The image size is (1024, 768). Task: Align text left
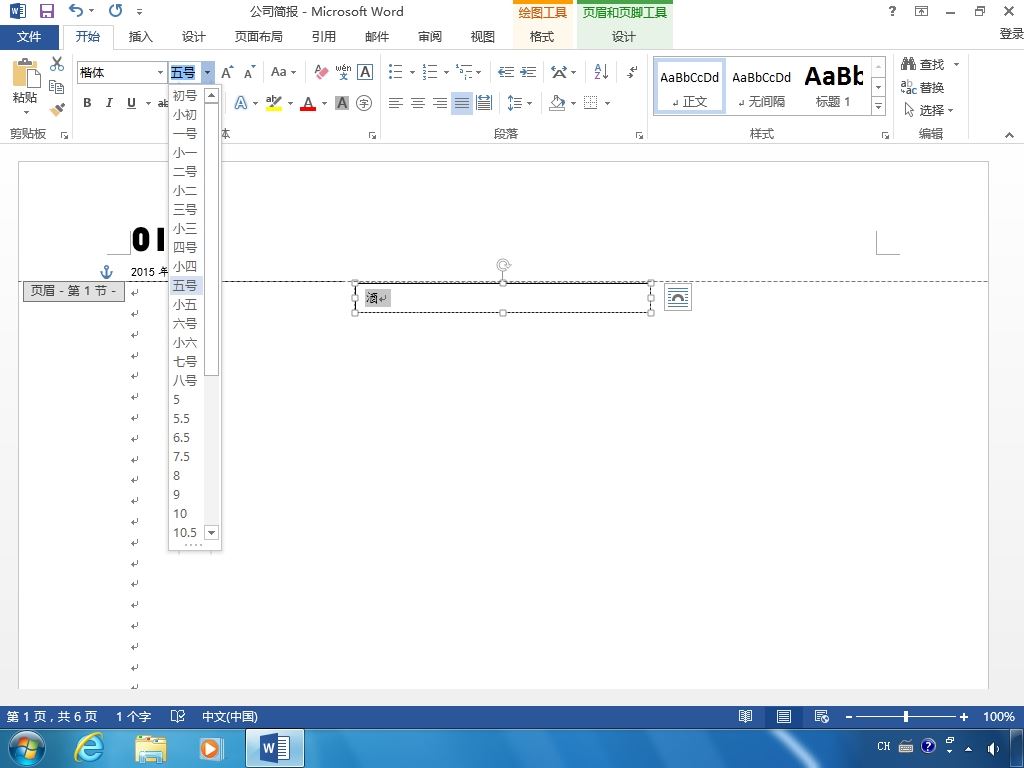(395, 103)
